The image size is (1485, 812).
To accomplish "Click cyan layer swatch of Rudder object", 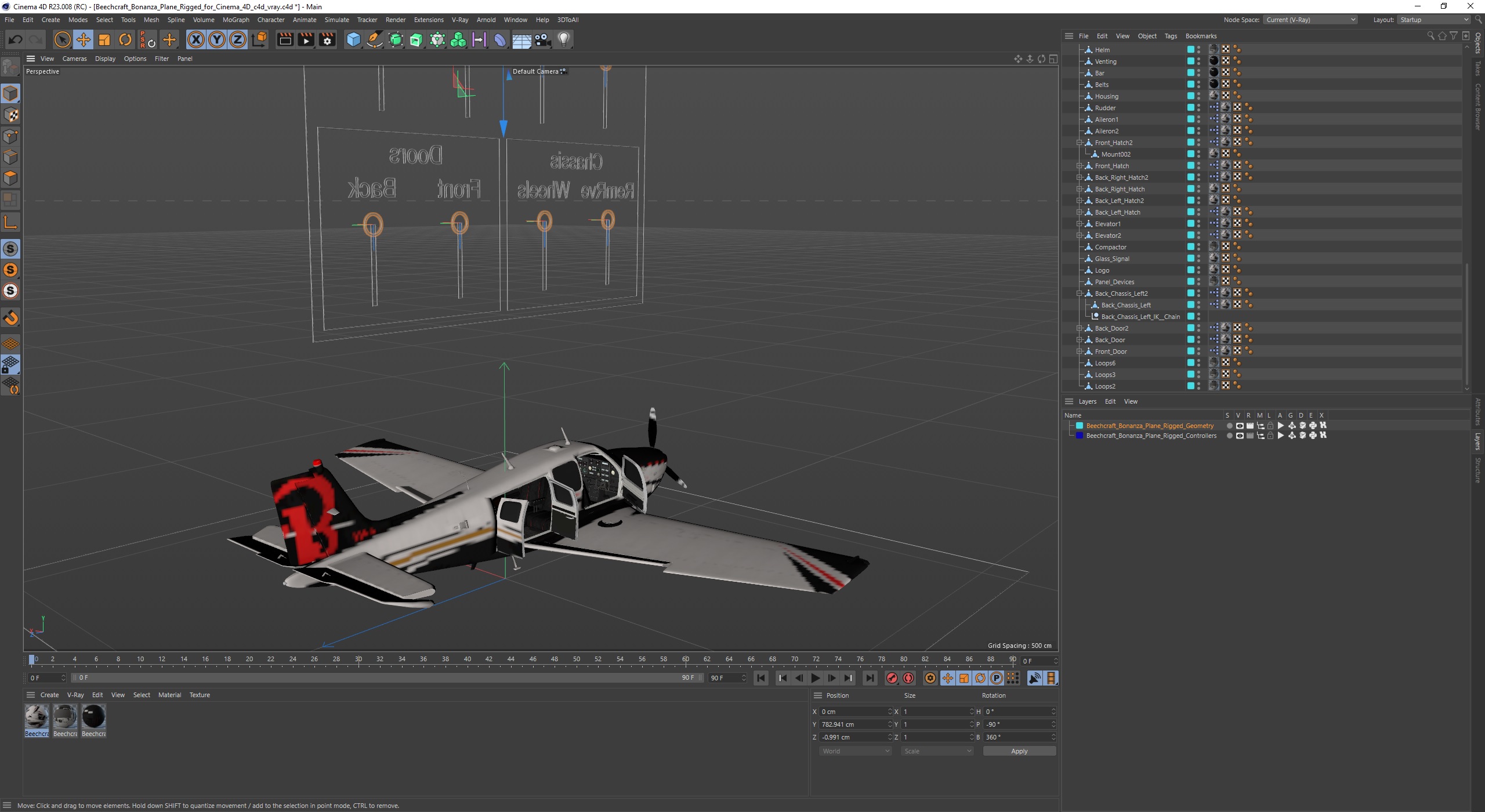I will click(x=1190, y=108).
